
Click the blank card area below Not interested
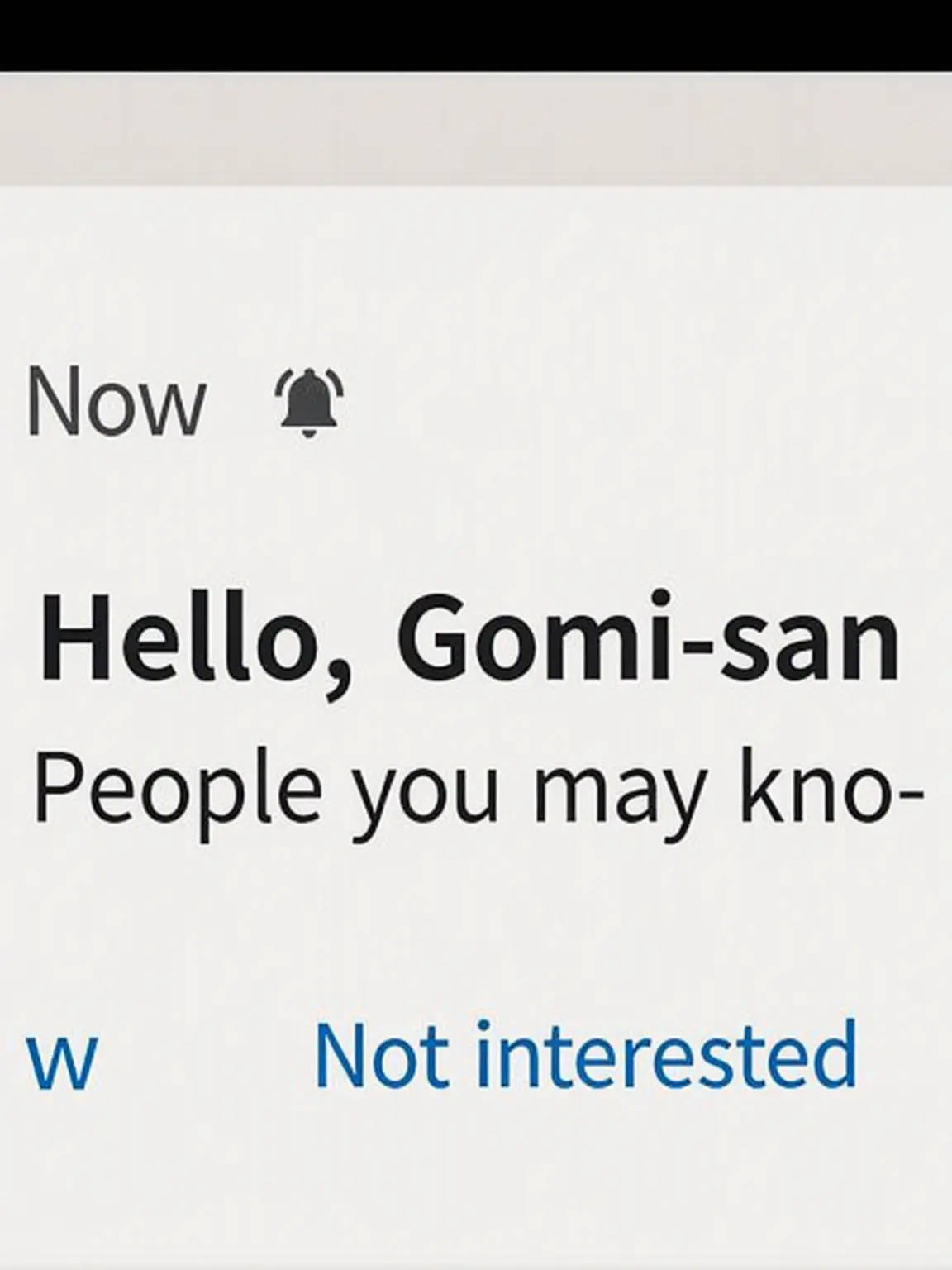click(476, 1182)
